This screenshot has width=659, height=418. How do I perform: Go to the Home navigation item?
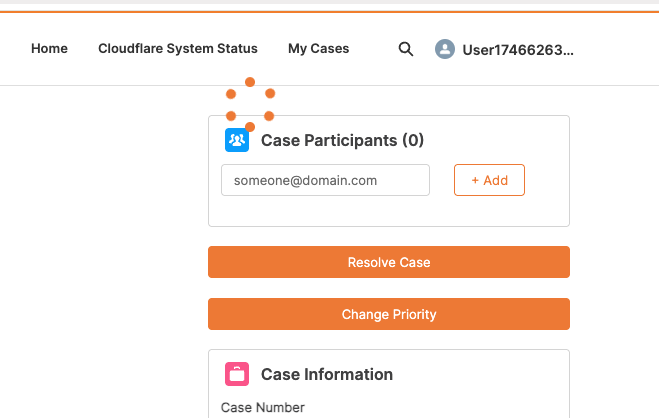[49, 48]
